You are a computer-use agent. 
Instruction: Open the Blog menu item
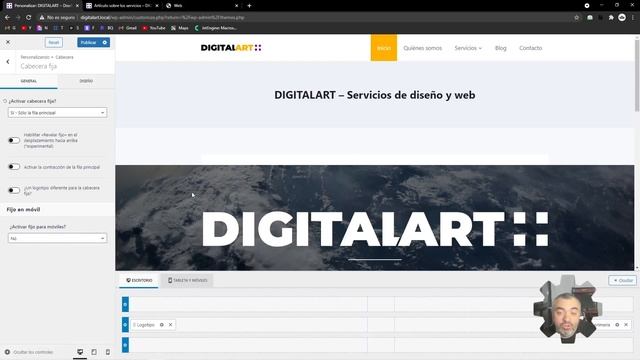tap(500, 48)
